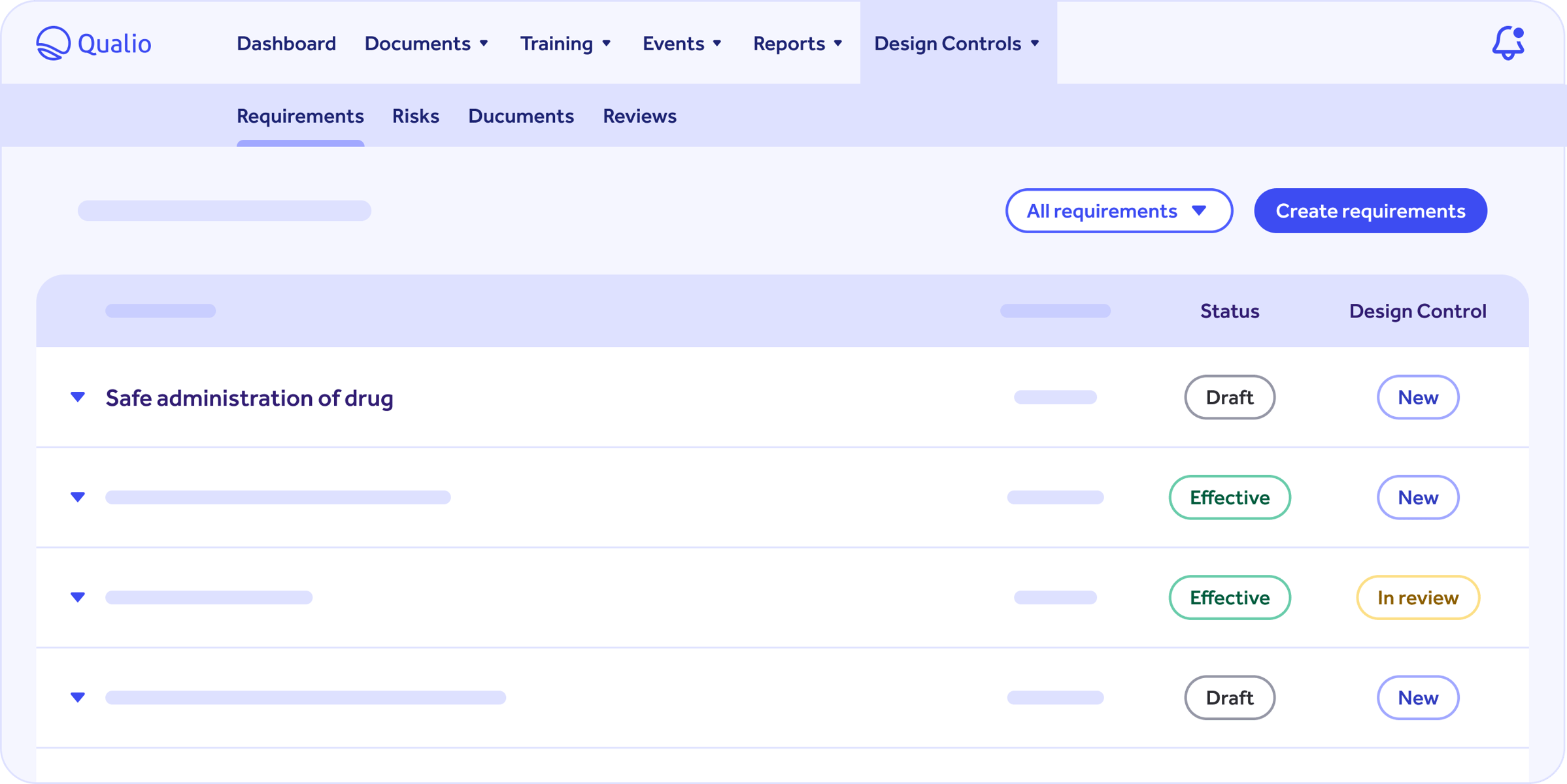Click the In review design control badge

[1417, 596]
